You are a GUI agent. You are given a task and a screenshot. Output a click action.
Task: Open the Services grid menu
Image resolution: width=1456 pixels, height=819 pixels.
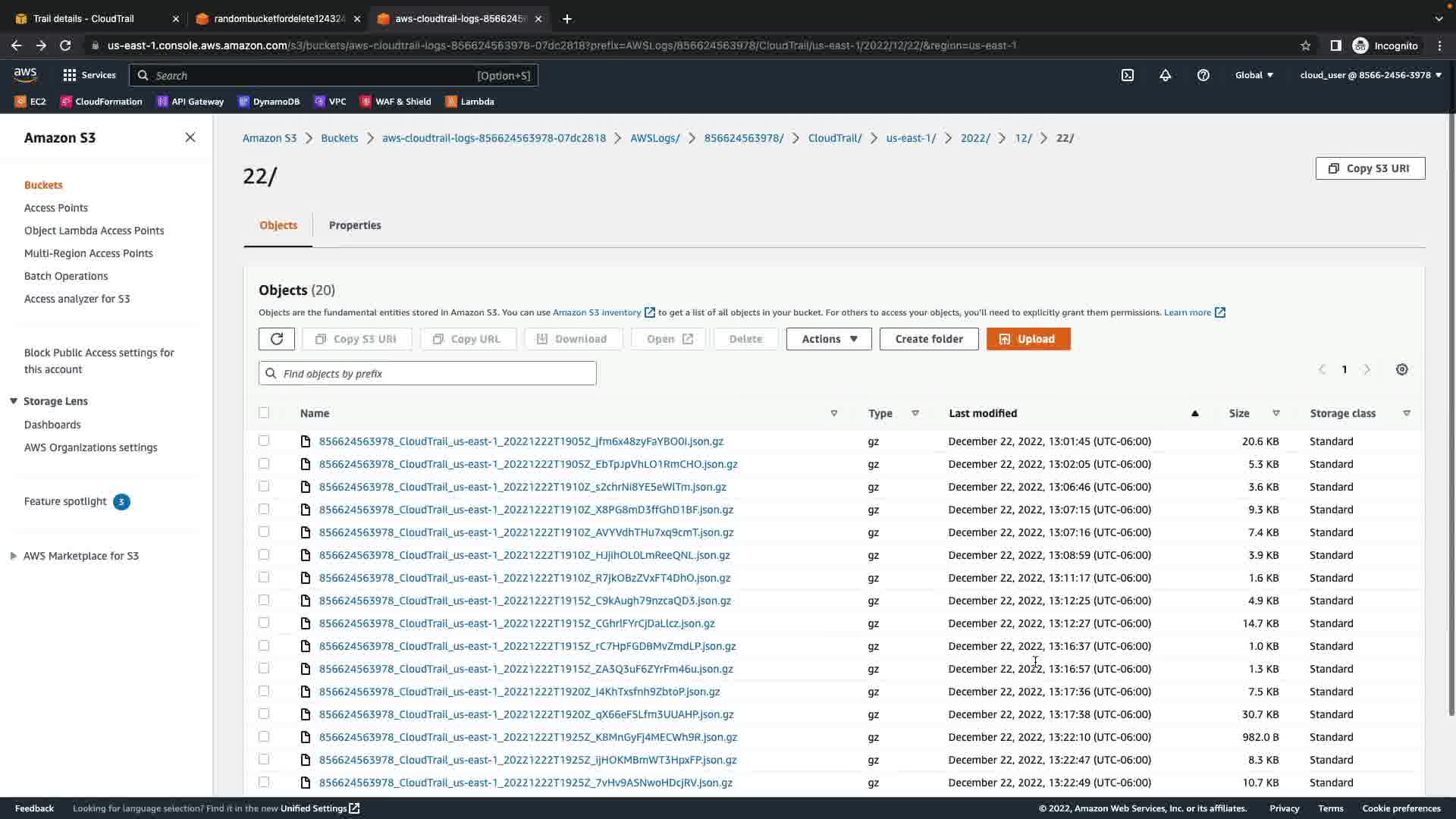click(x=89, y=75)
